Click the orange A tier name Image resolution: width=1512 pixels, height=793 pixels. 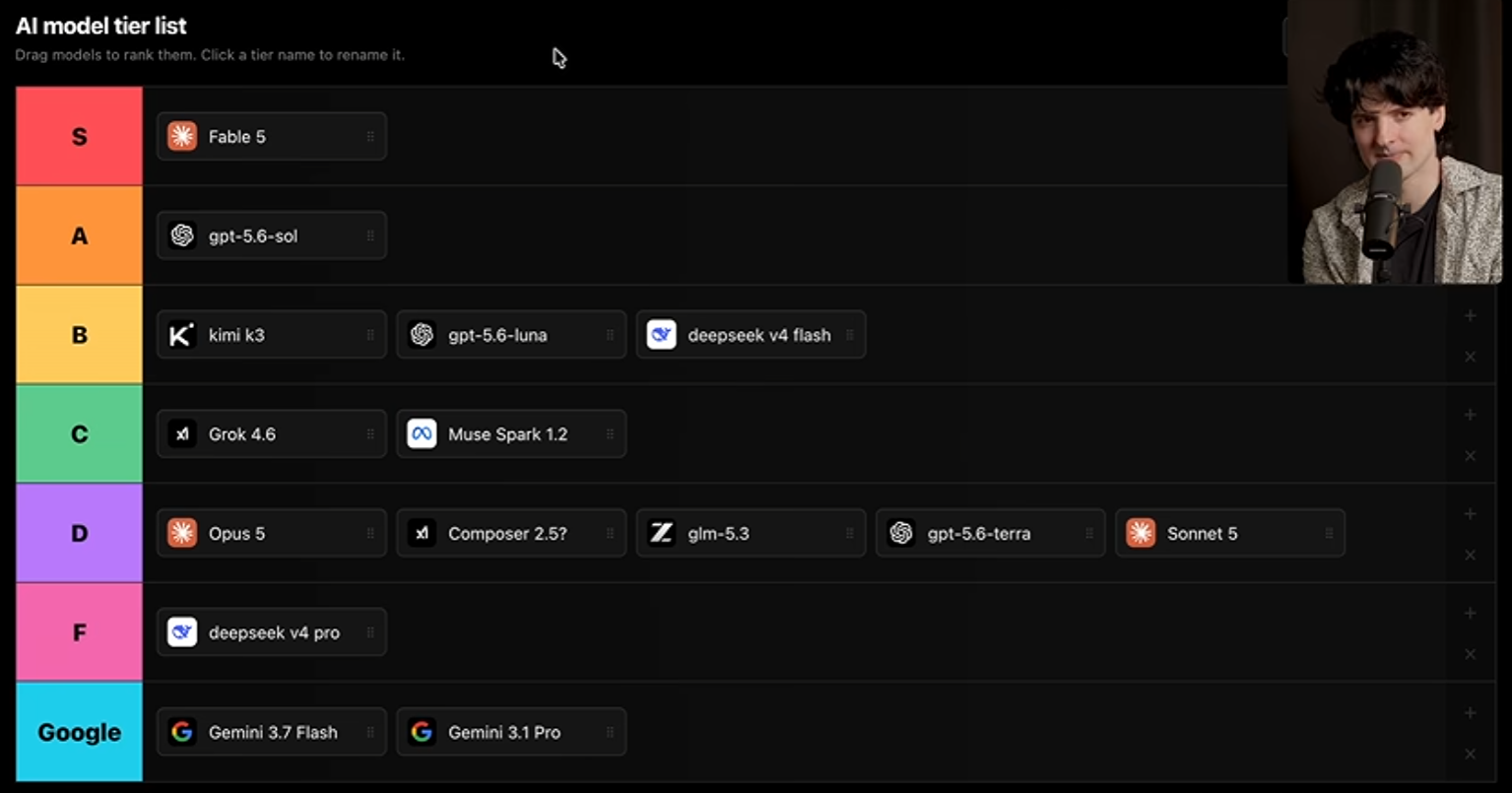79,236
